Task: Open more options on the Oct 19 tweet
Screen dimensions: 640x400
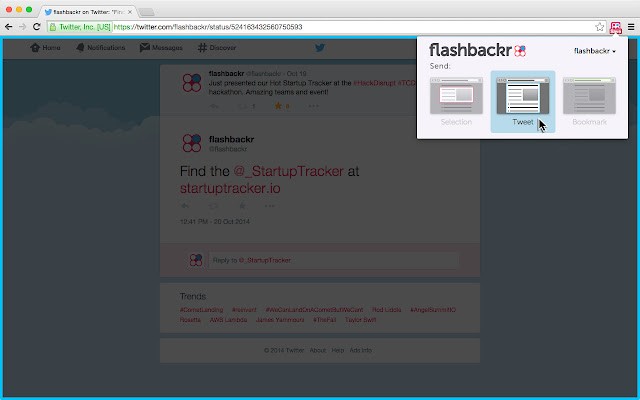Action: point(313,106)
